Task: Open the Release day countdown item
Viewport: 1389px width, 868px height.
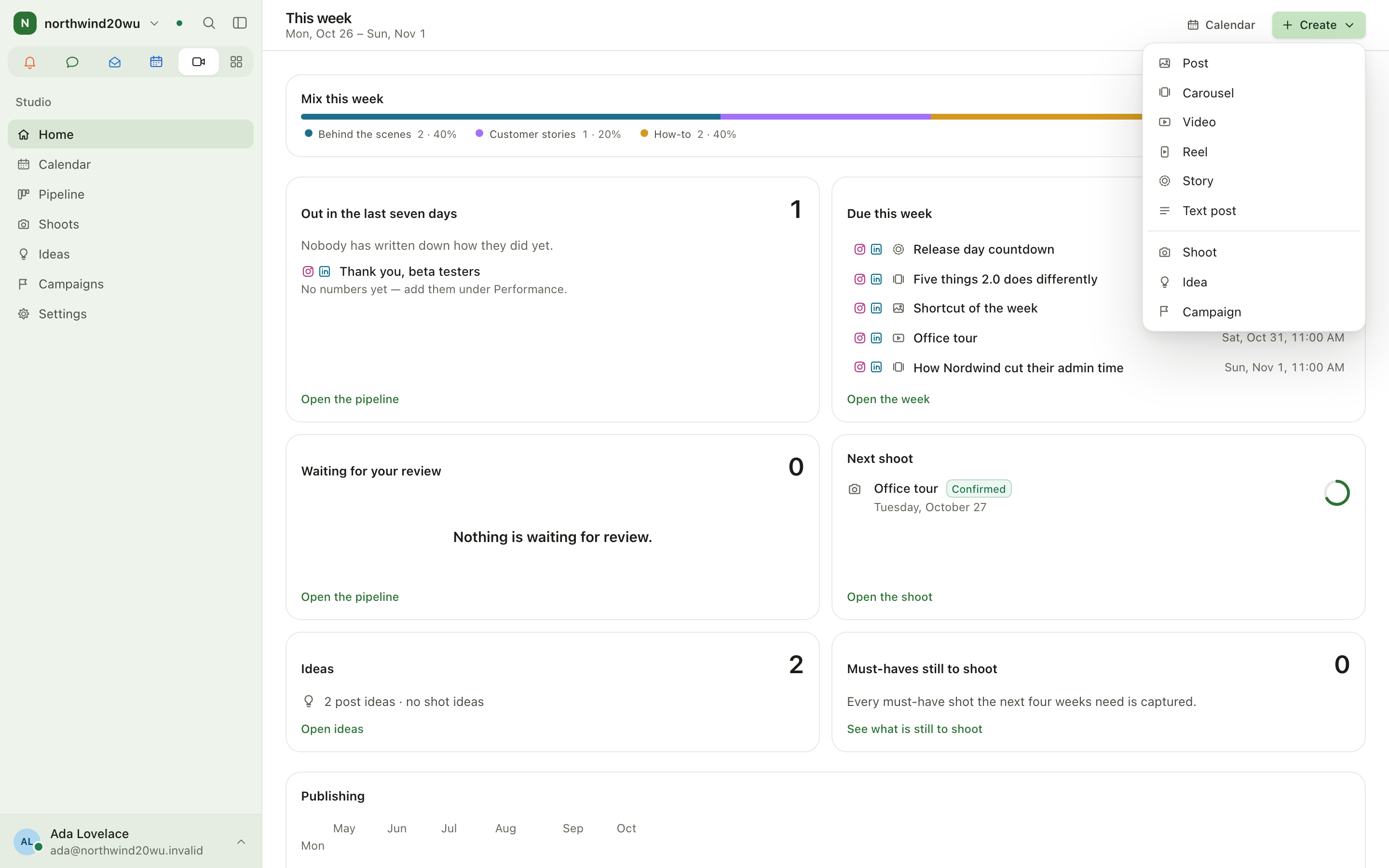Action: coord(983,249)
